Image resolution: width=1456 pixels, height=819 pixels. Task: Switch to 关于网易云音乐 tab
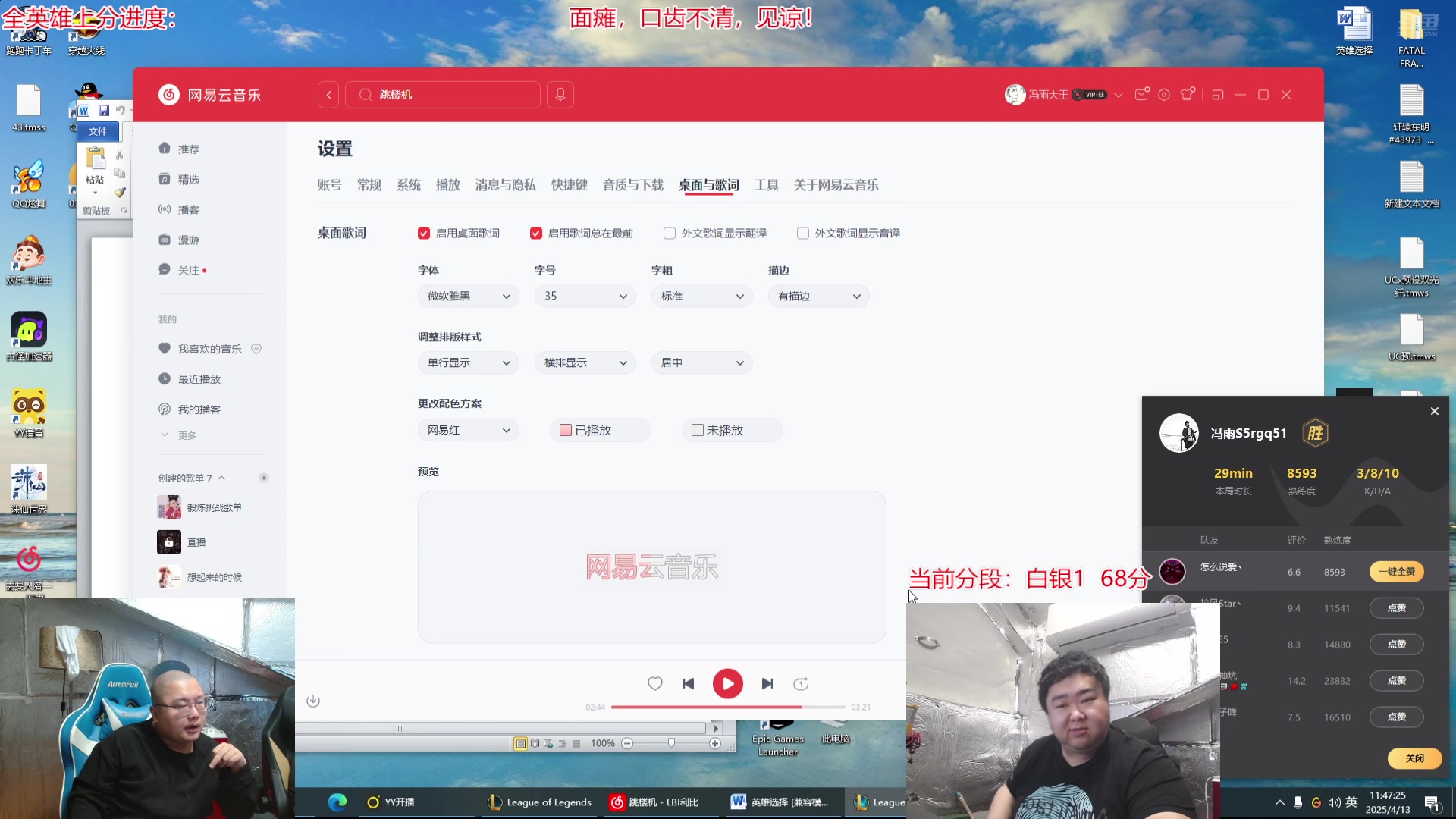tap(836, 185)
